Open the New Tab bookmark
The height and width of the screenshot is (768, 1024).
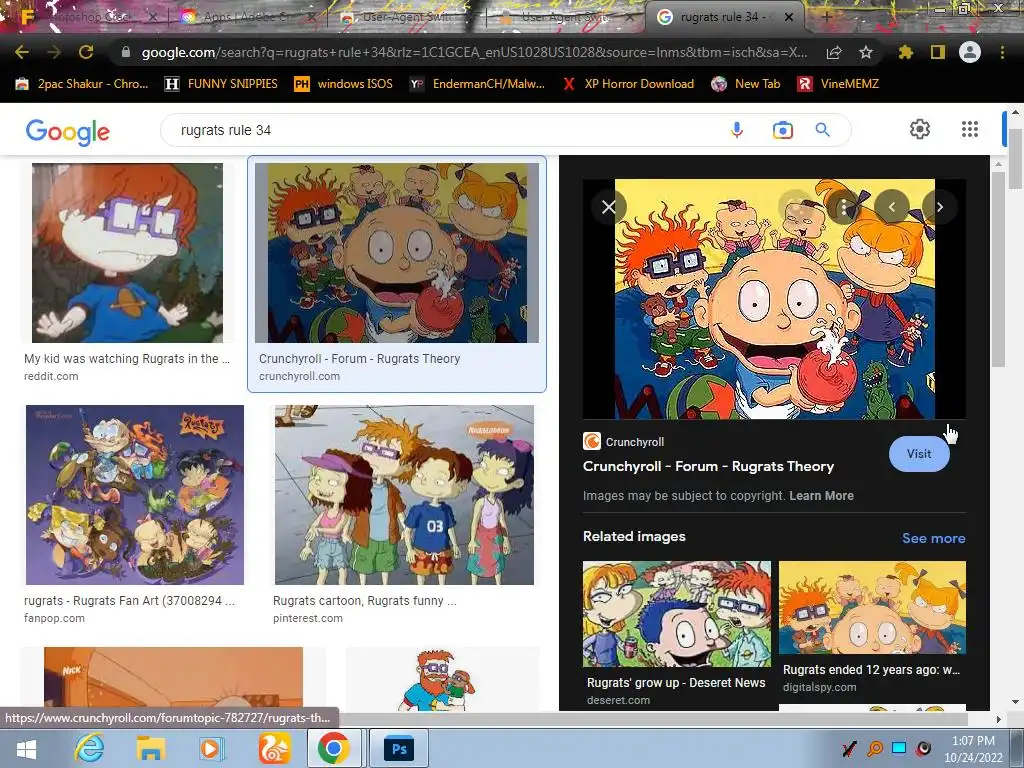(746, 84)
